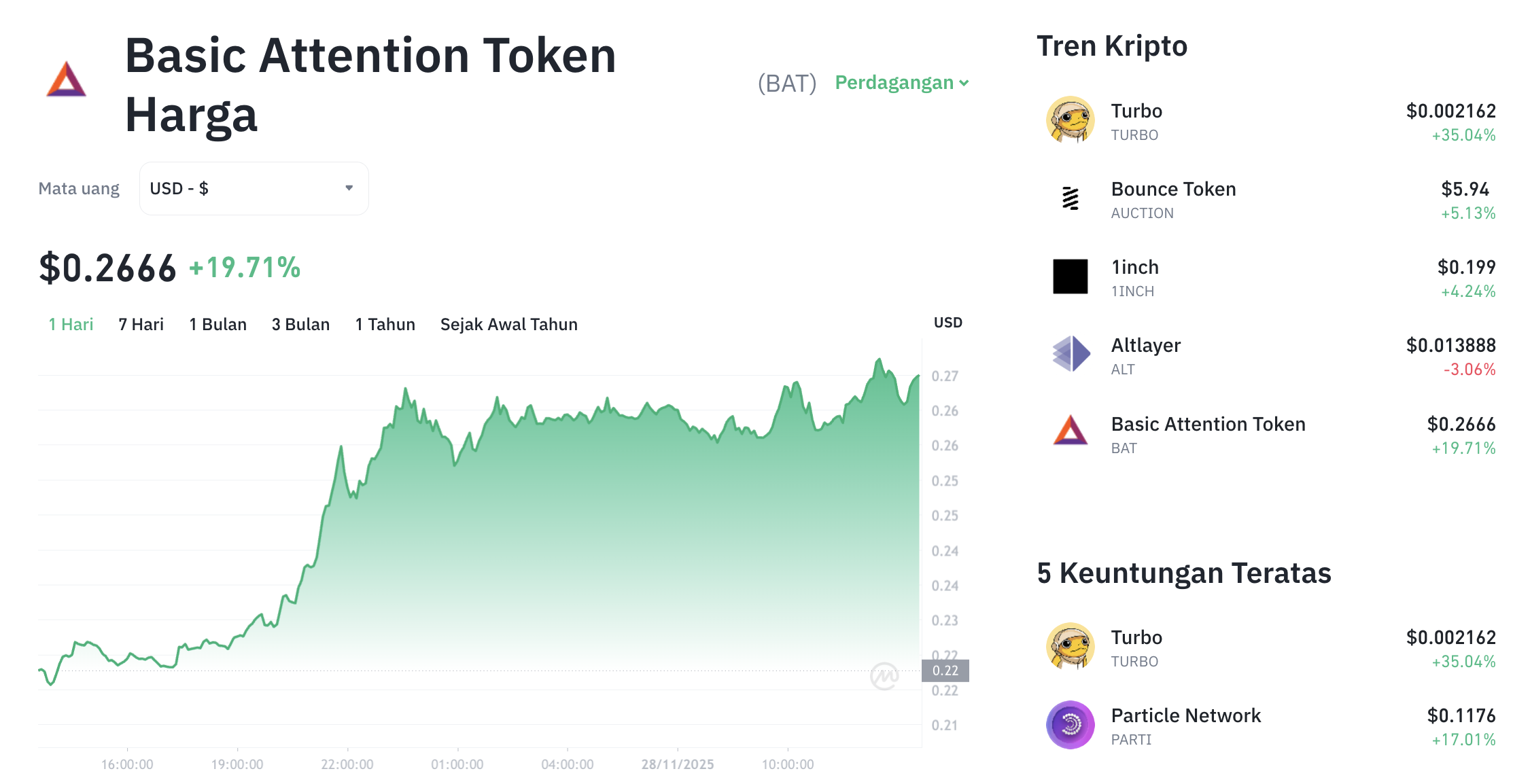Click the Turbo icon under 5 Keuntungan Teratas

[1070, 646]
